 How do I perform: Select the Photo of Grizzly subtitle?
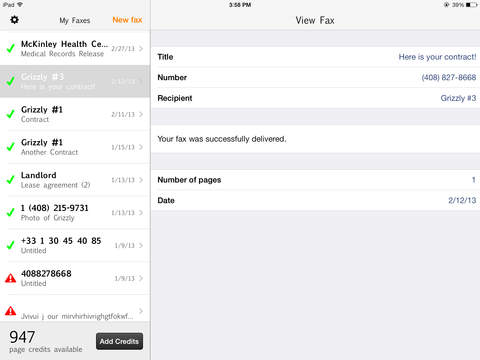coord(47,218)
